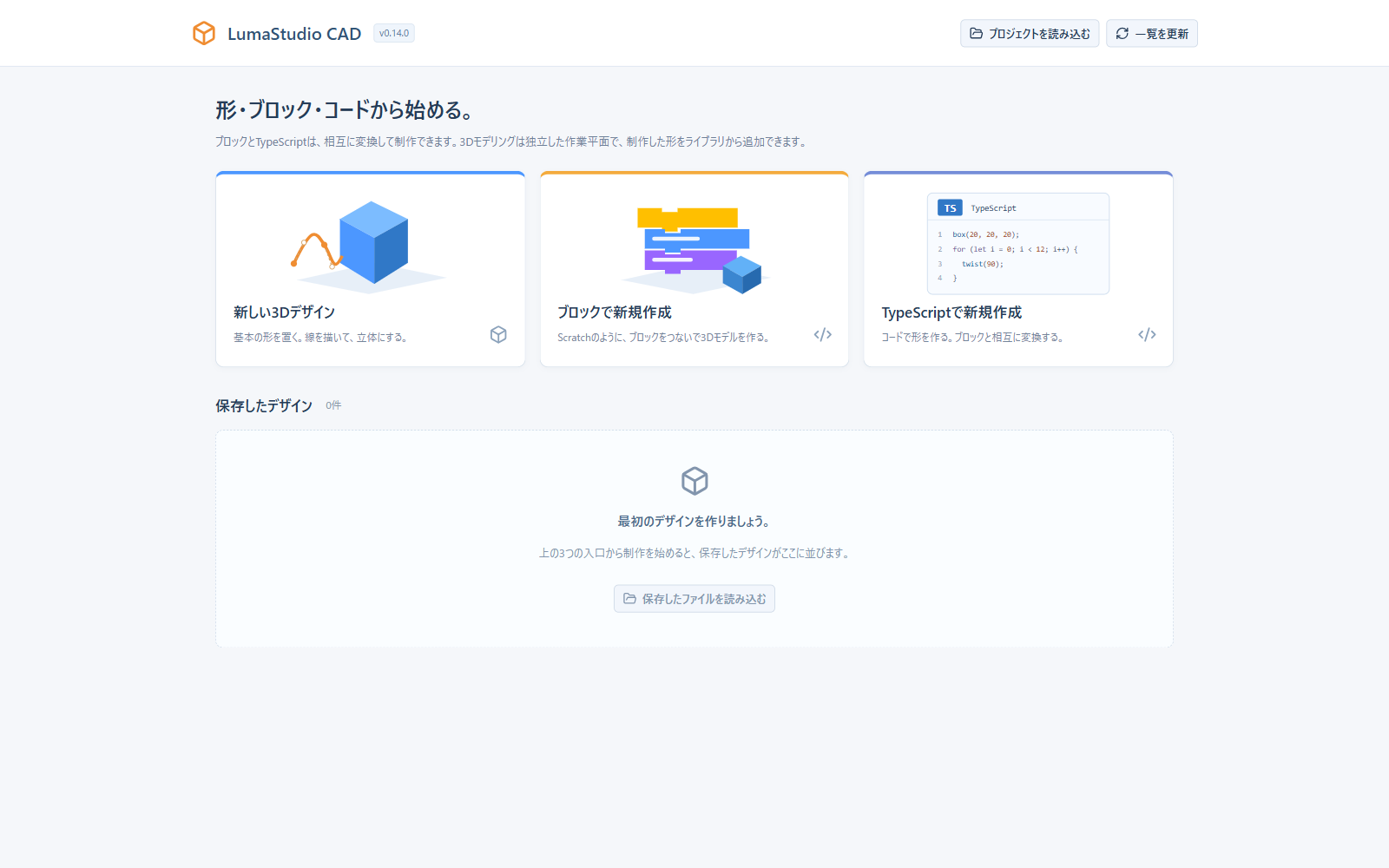Screen dimensions: 1389x868
Task: Click the cube icon in 新しい3Dデザイン card
Action: [498, 334]
